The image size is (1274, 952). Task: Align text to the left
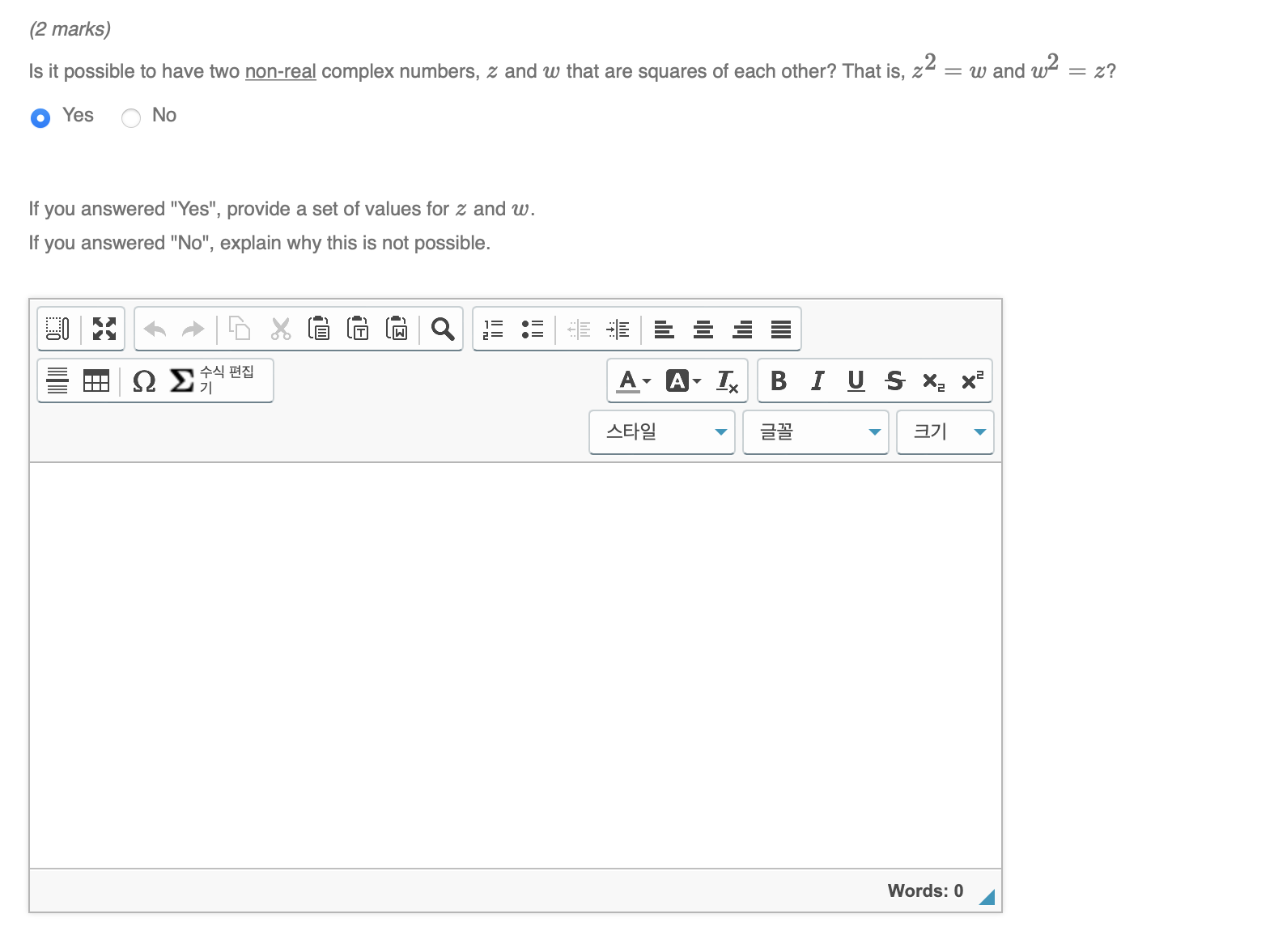665,329
